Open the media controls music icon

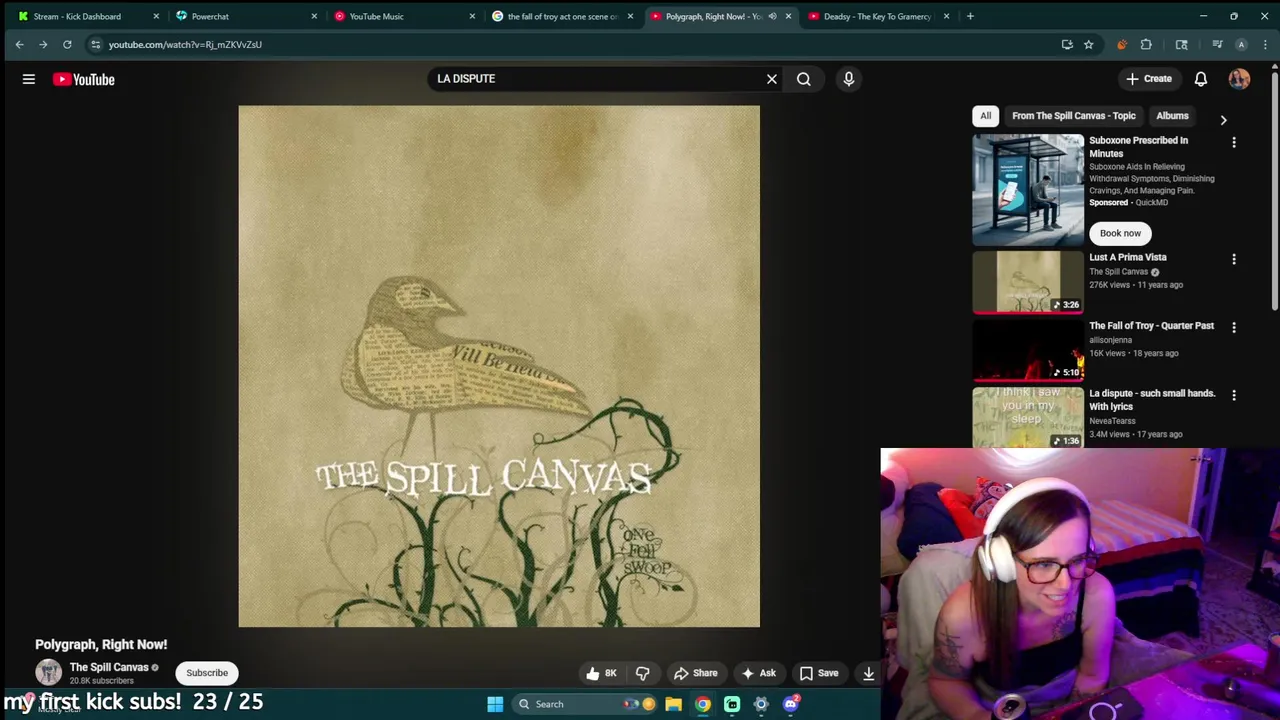point(1217,44)
